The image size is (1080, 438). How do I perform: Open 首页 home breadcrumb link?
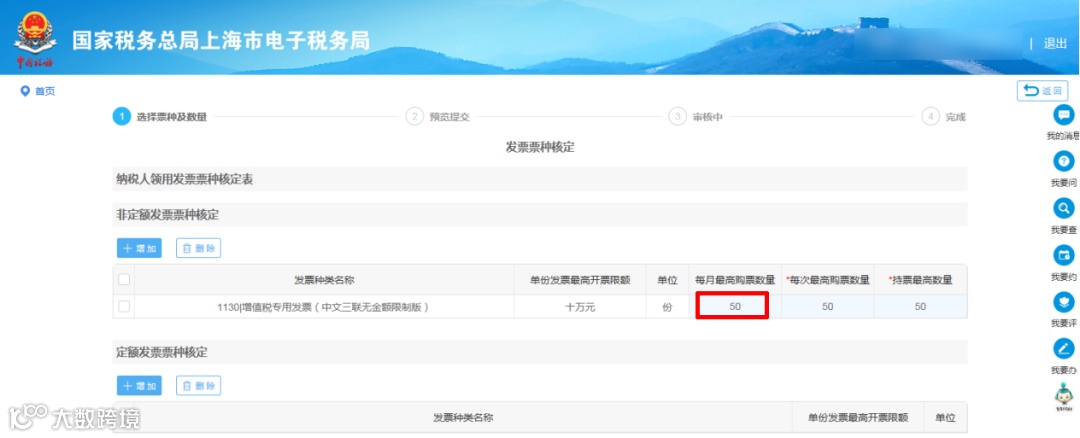click(45, 91)
